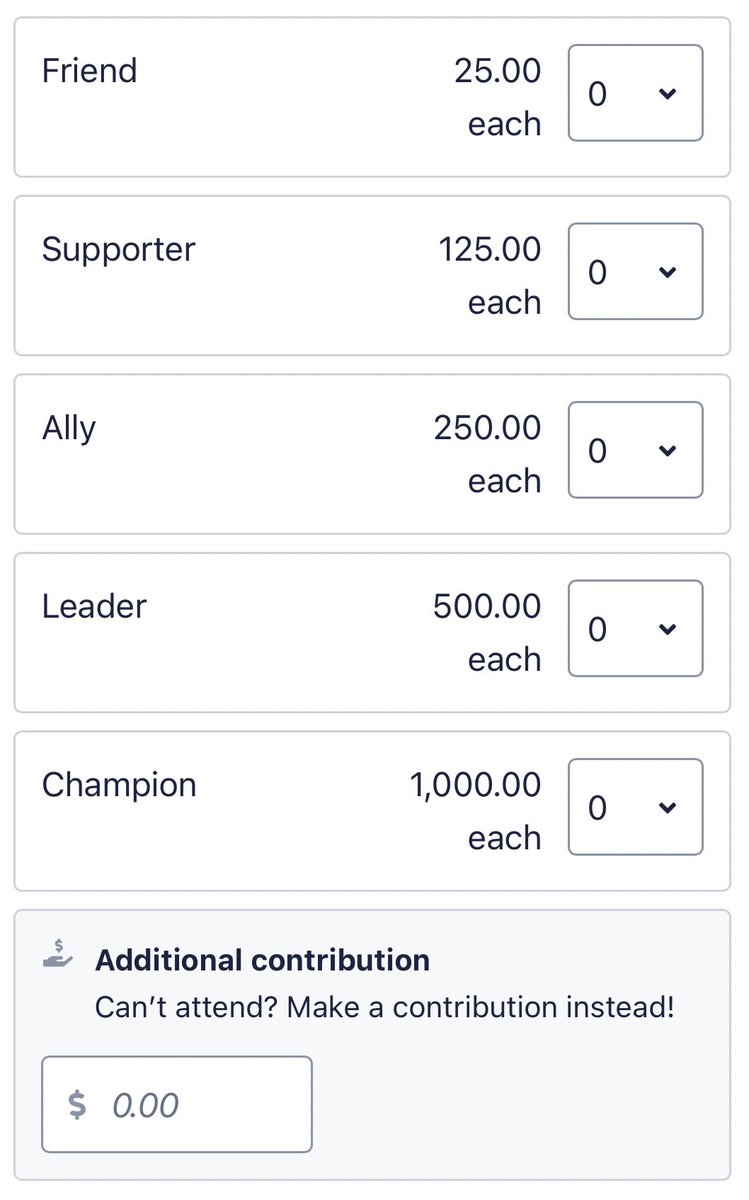Click the 1,000.00 each price text
Viewport: 749px width, 1200px height.
(476, 811)
